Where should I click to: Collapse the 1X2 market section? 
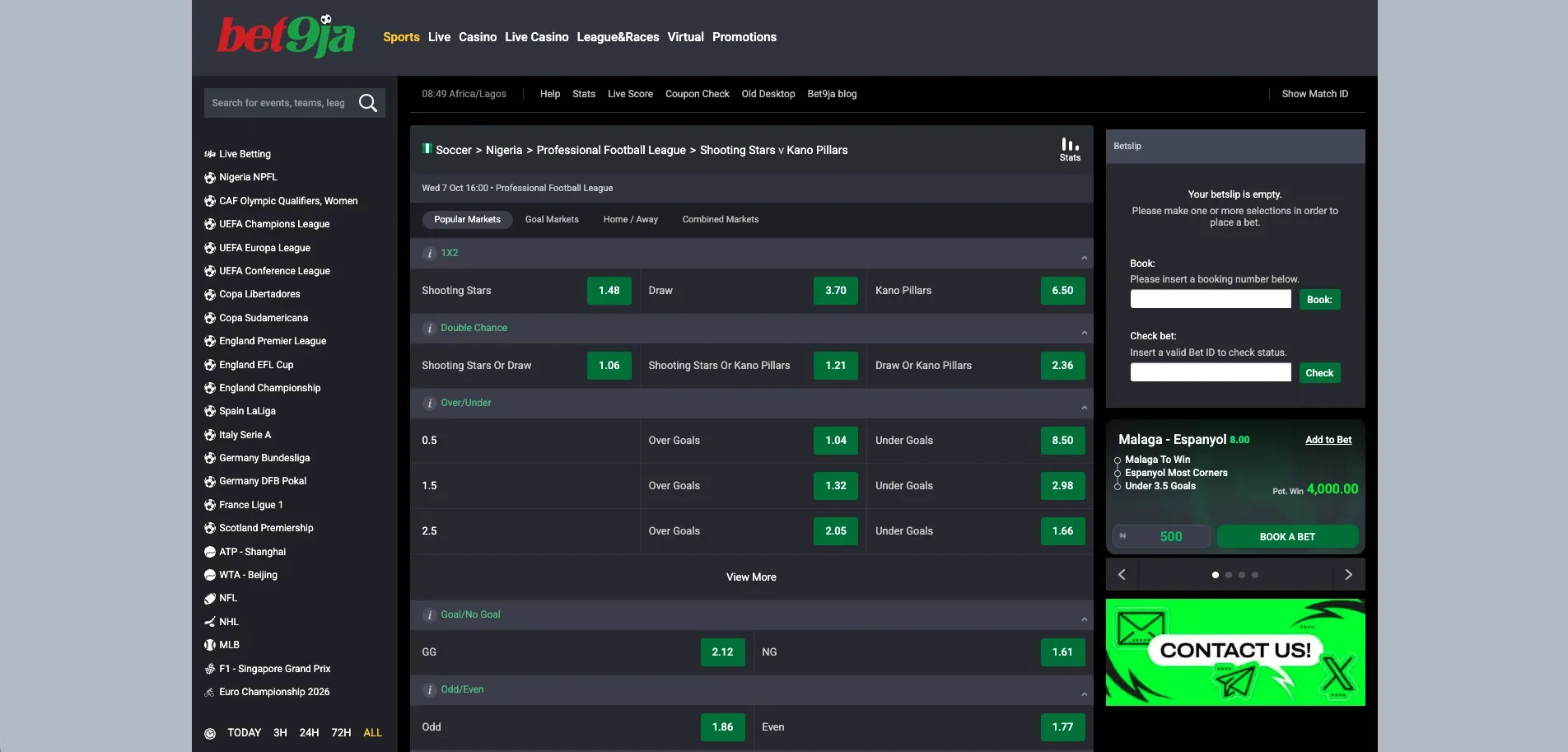tap(1084, 258)
